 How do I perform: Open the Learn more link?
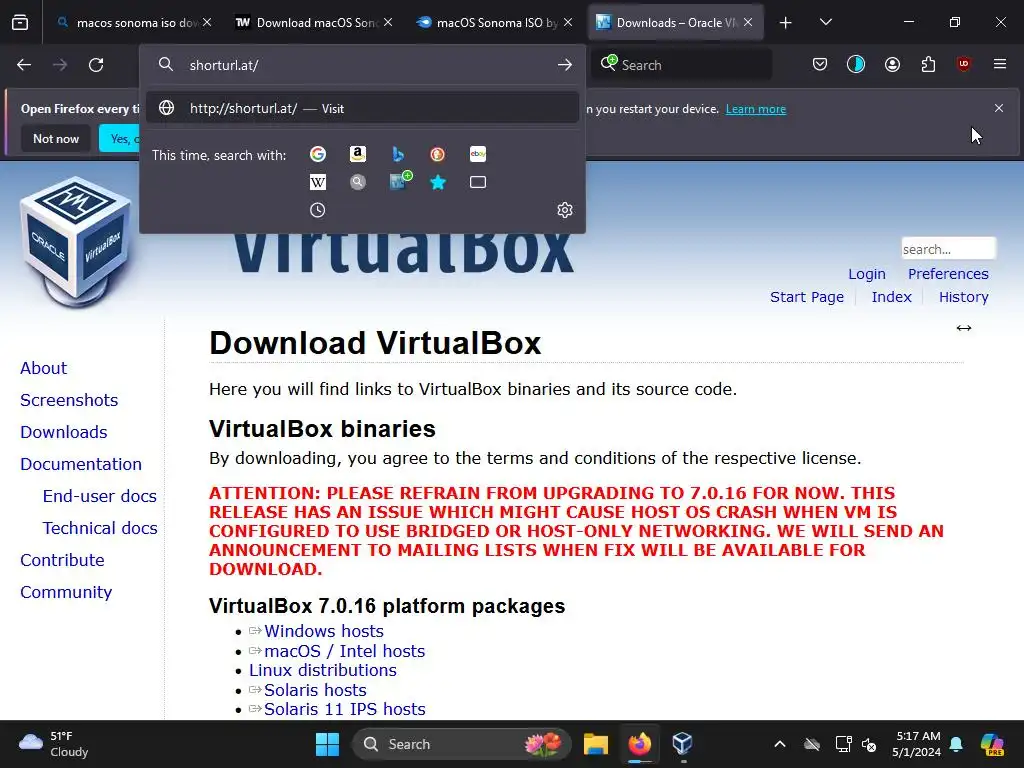pyautogui.click(x=756, y=109)
